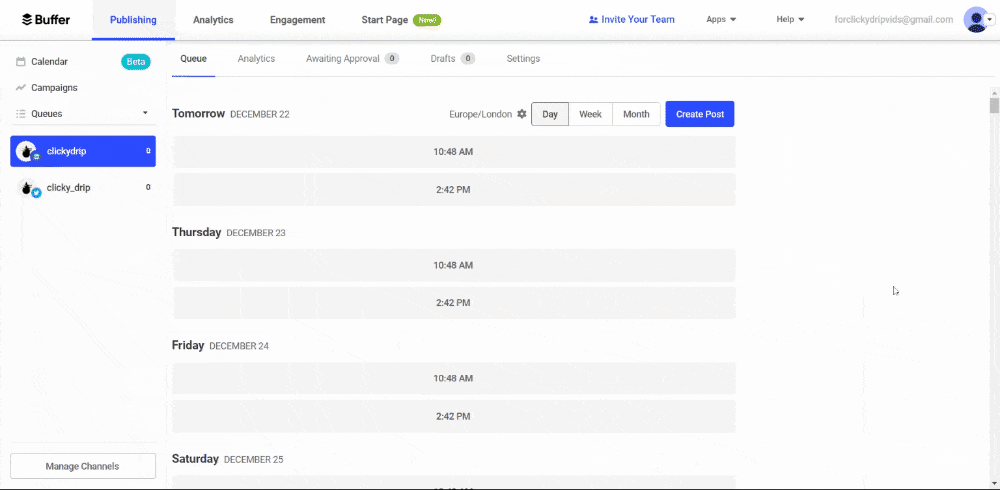Select the clickydrip channel
The height and width of the screenshot is (490, 1000).
click(x=83, y=151)
